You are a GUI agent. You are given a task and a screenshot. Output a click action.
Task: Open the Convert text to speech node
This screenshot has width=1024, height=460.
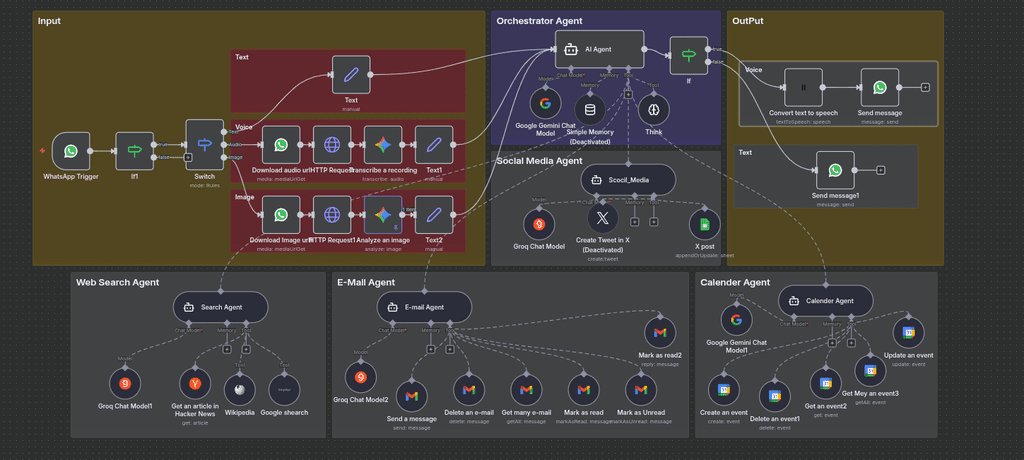point(803,87)
